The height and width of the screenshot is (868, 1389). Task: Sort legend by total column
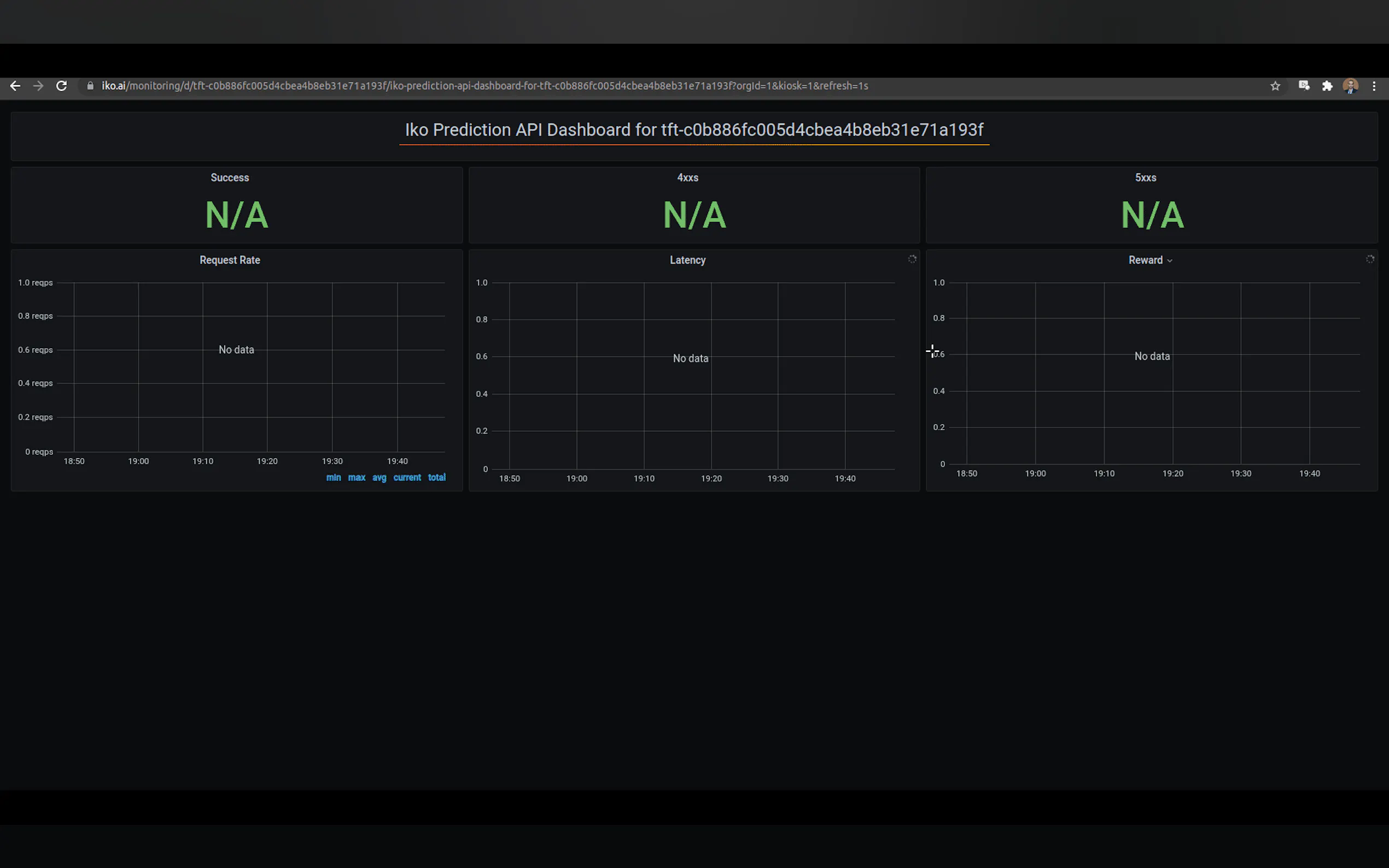pos(436,478)
